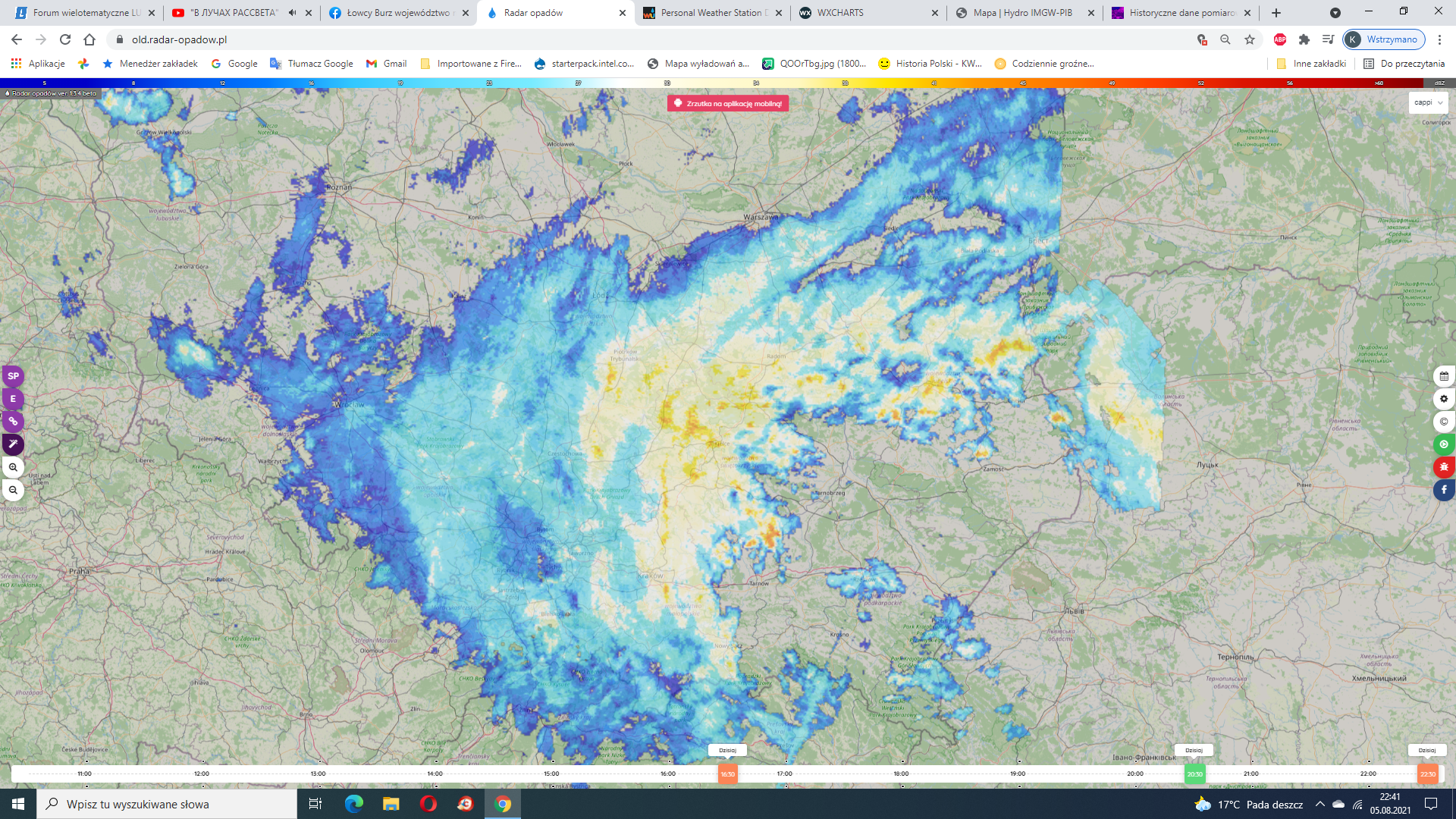Open the calendar date picker icon

[1444, 376]
